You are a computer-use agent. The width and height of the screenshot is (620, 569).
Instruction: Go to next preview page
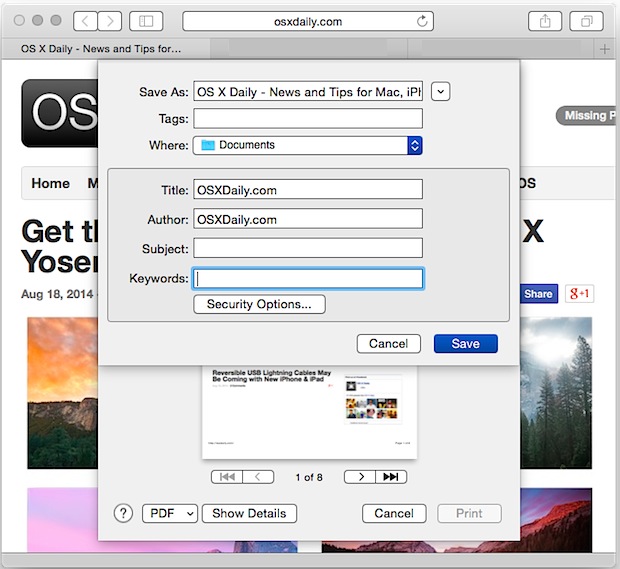(x=360, y=477)
